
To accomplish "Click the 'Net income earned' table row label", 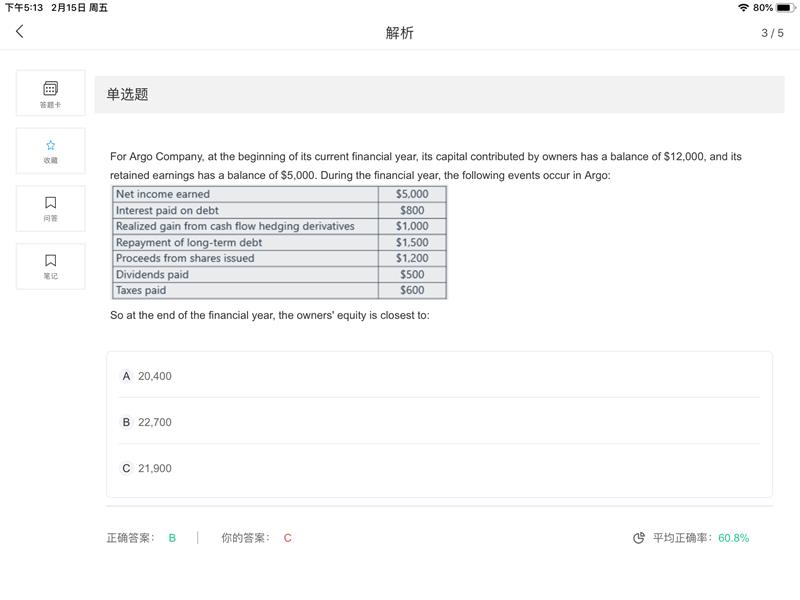I will (163, 194).
